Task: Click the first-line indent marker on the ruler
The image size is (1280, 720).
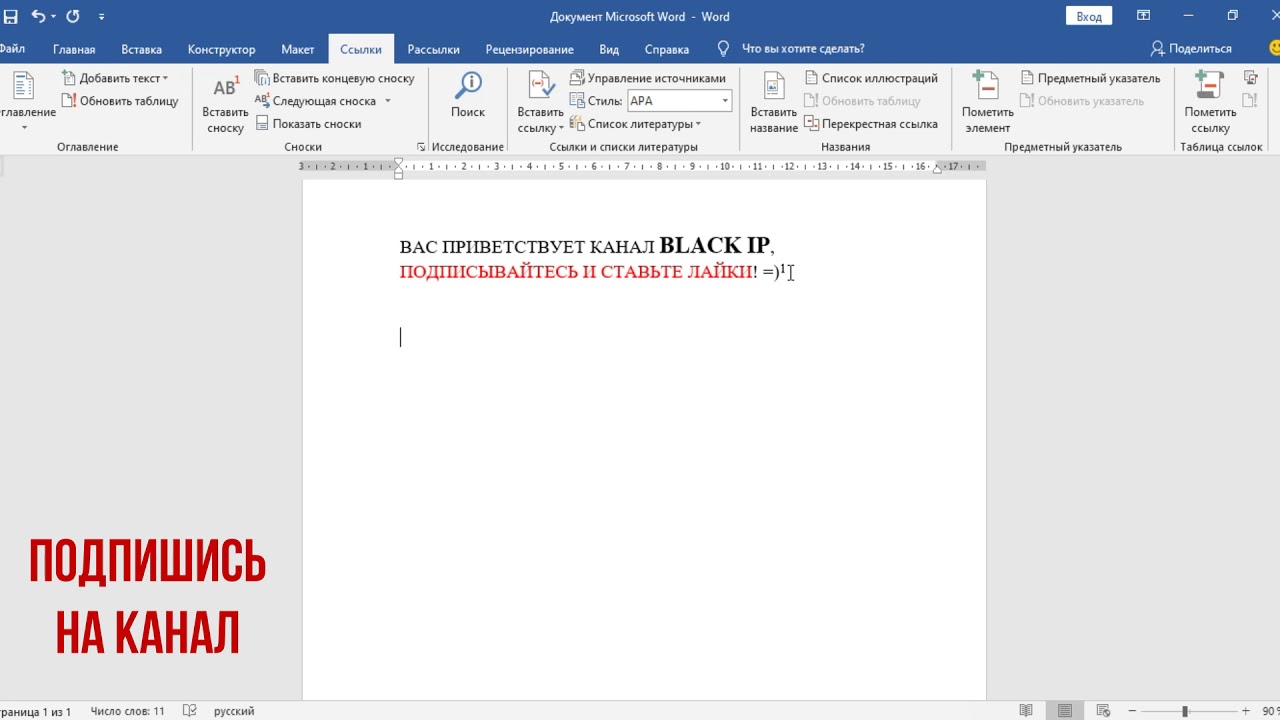Action: [398, 163]
